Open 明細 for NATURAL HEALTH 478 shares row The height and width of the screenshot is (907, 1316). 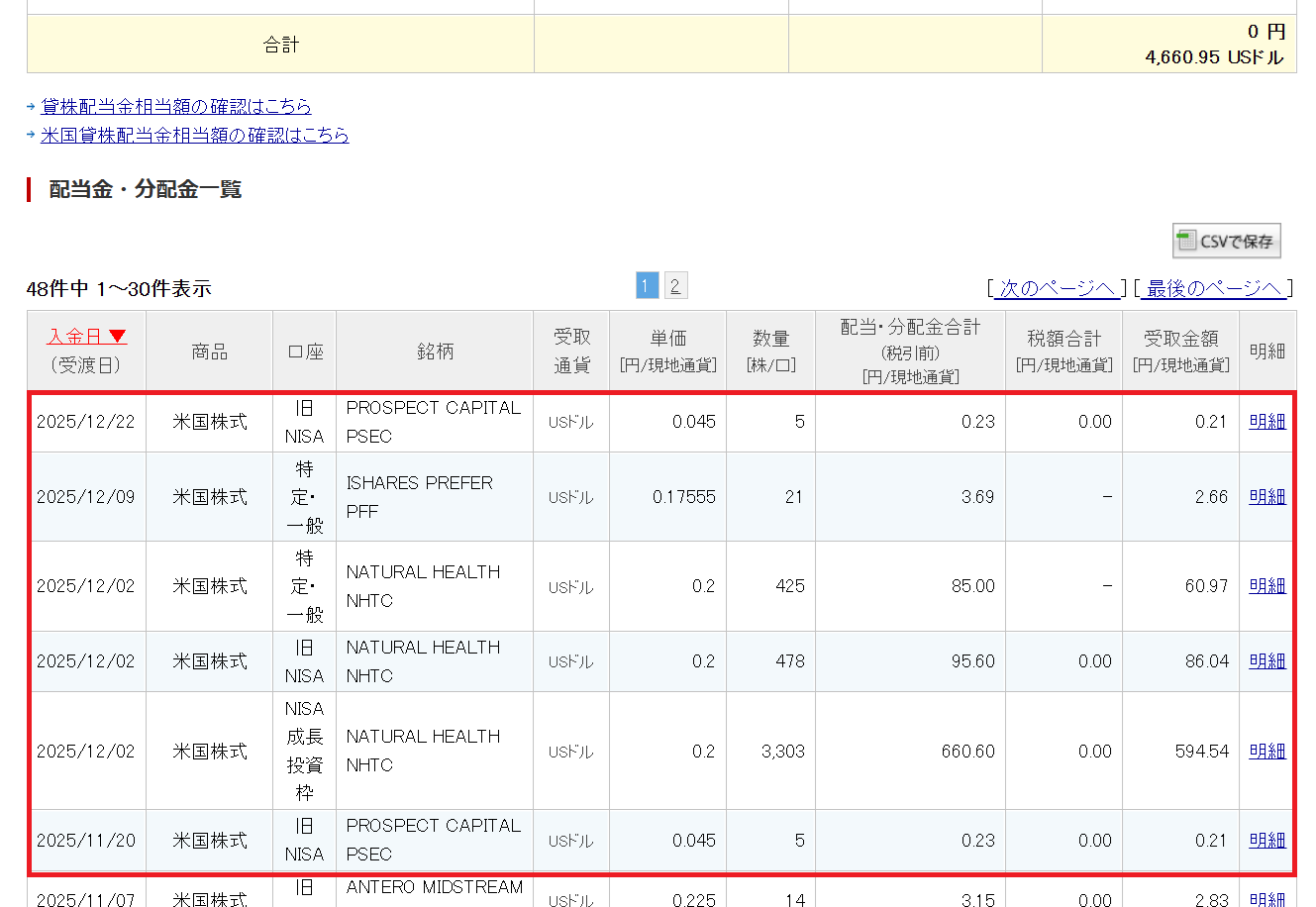coord(1266,661)
